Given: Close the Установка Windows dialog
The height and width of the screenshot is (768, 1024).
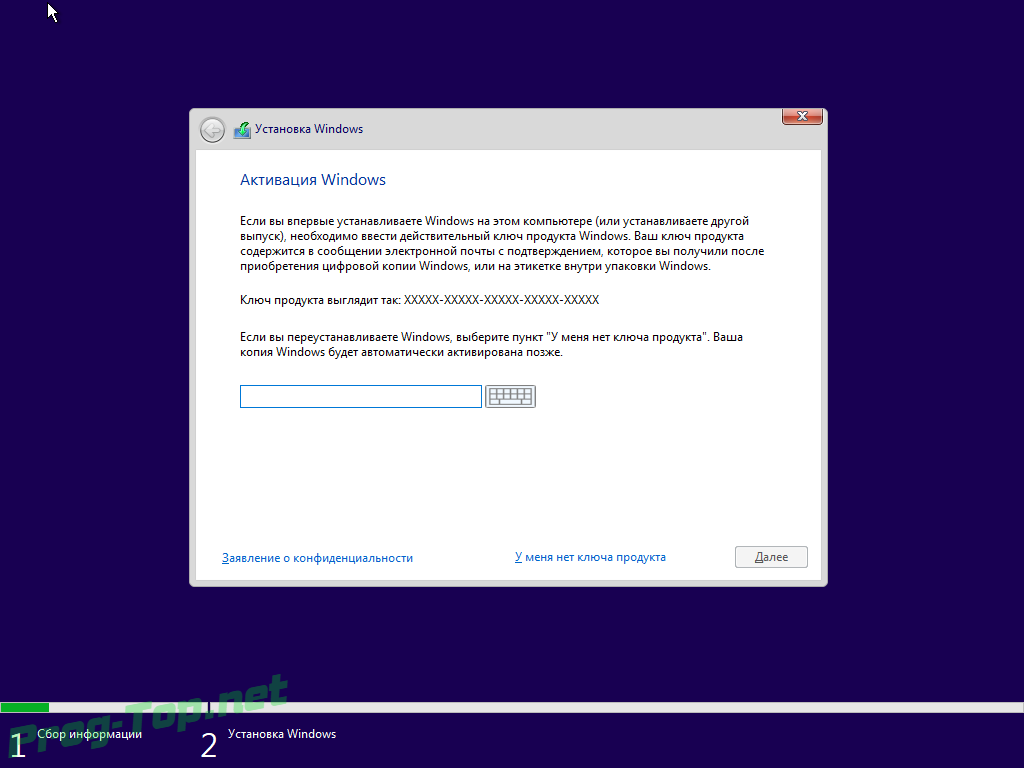Looking at the screenshot, I should coord(802,116).
